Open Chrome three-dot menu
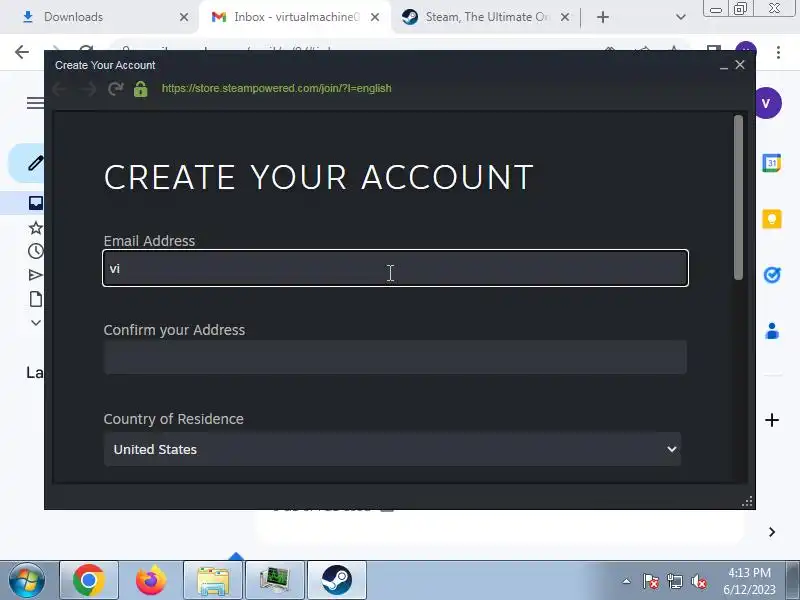Image resolution: width=800 pixels, height=600 pixels. click(x=778, y=52)
